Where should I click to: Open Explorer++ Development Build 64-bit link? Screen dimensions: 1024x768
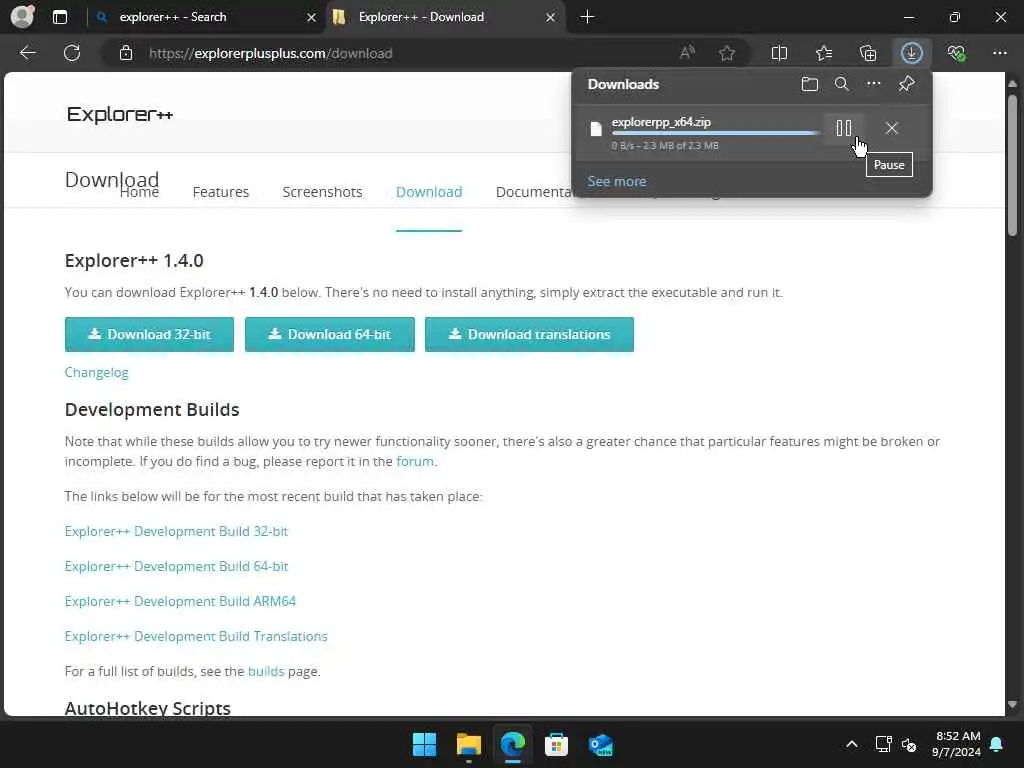click(176, 566)
